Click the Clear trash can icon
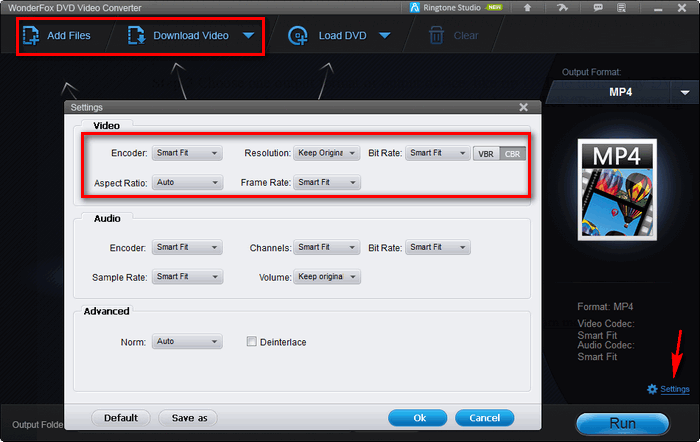The height and width of the screenshot is (442, 700). pyautogui.click(x=436, y=35)
